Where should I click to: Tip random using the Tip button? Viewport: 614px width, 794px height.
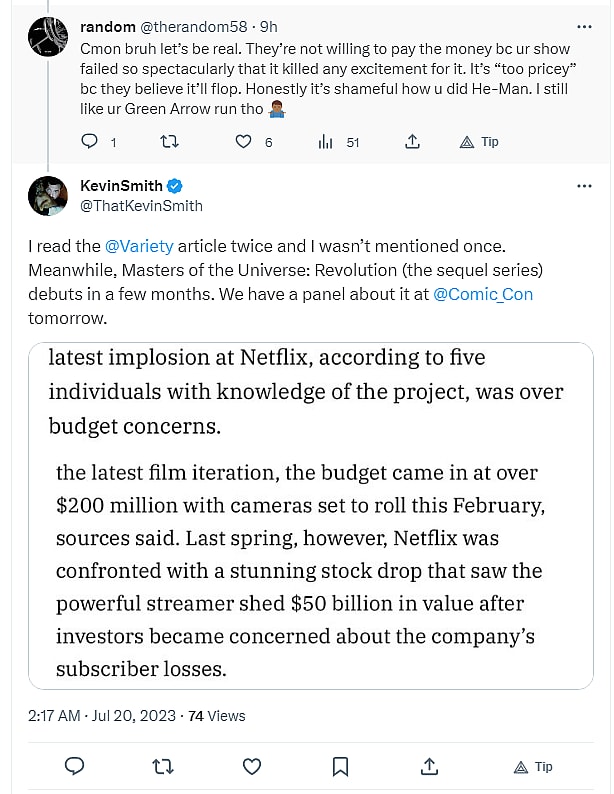[478, 142]
